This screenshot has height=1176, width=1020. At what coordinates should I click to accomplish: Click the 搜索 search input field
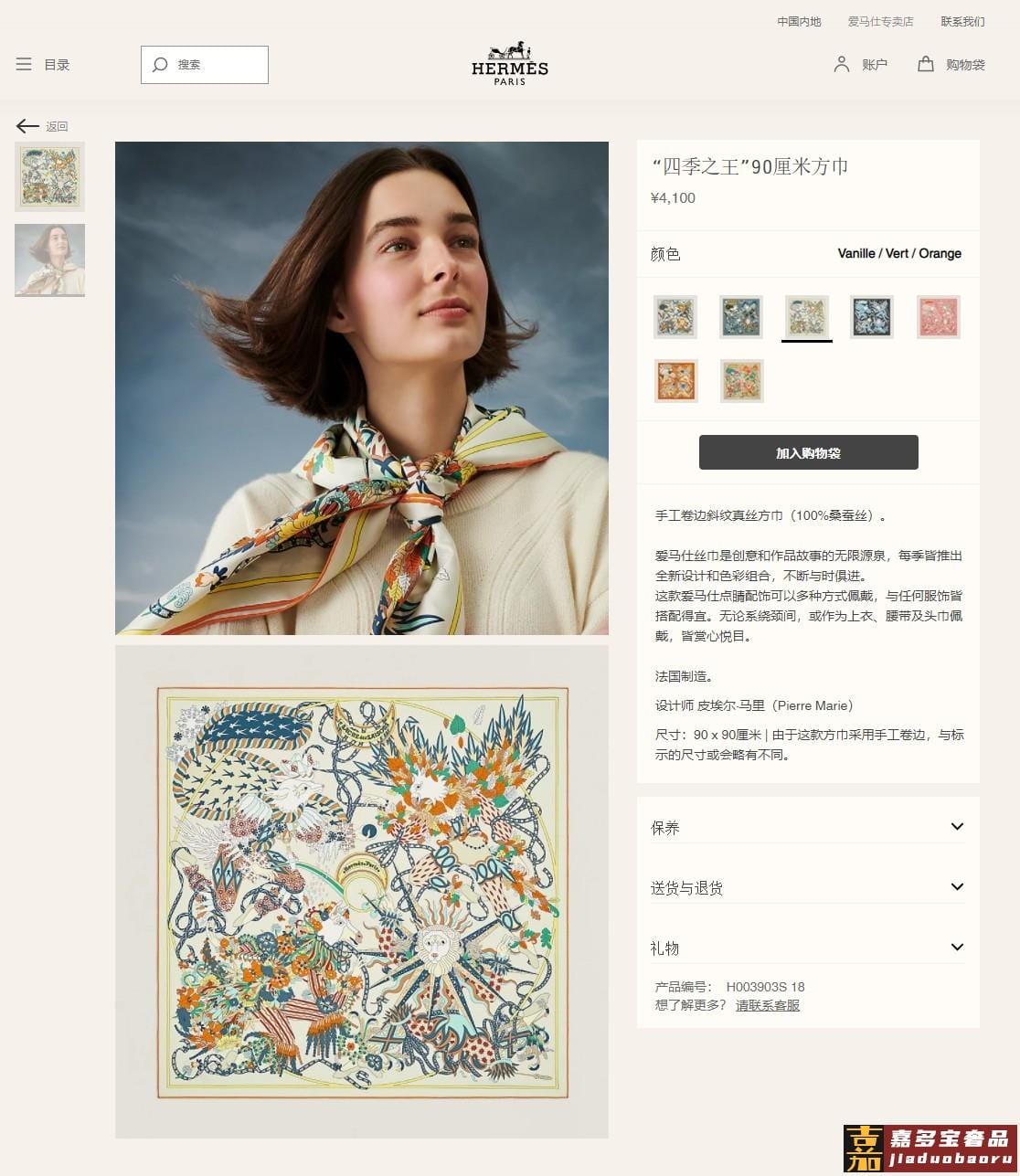(x=205, y=65)
